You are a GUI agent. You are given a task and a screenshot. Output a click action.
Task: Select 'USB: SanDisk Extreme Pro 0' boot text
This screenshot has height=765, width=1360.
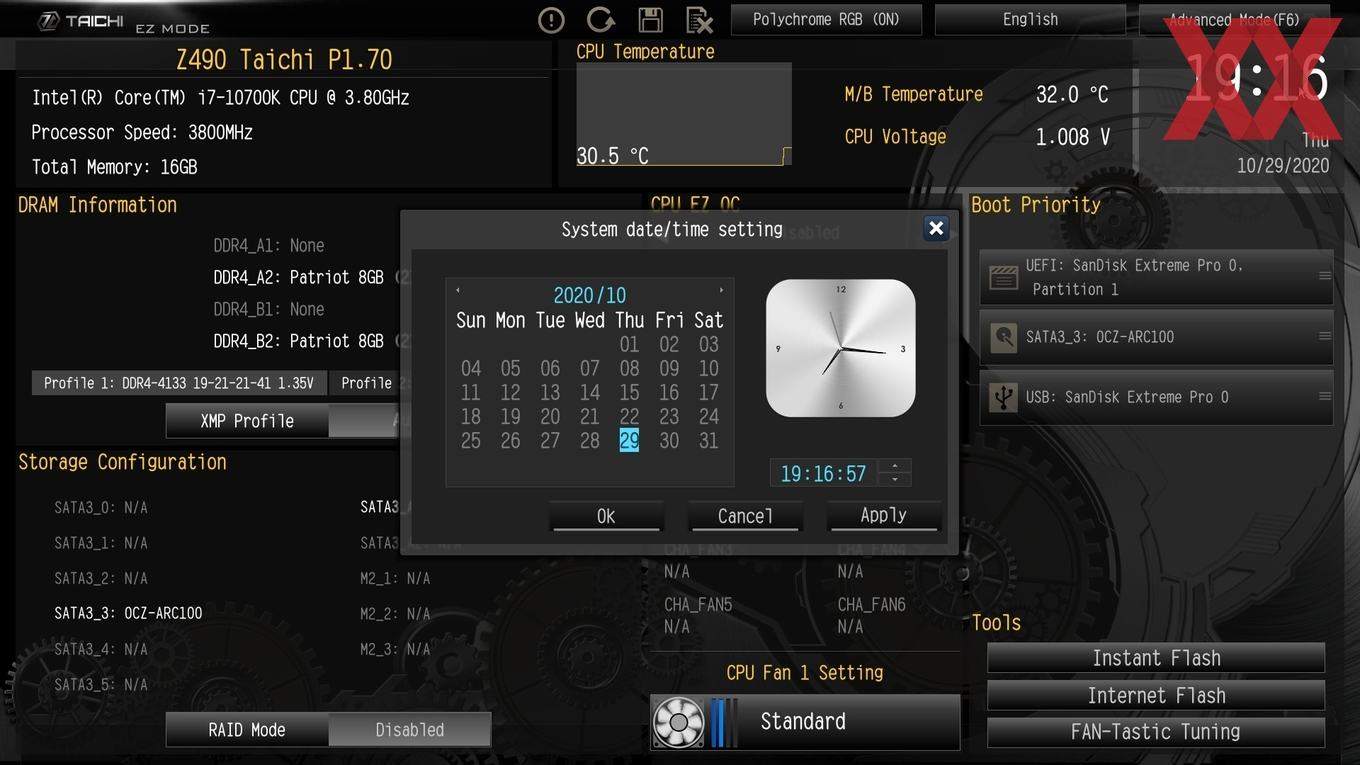click(x=1127, y=397)
